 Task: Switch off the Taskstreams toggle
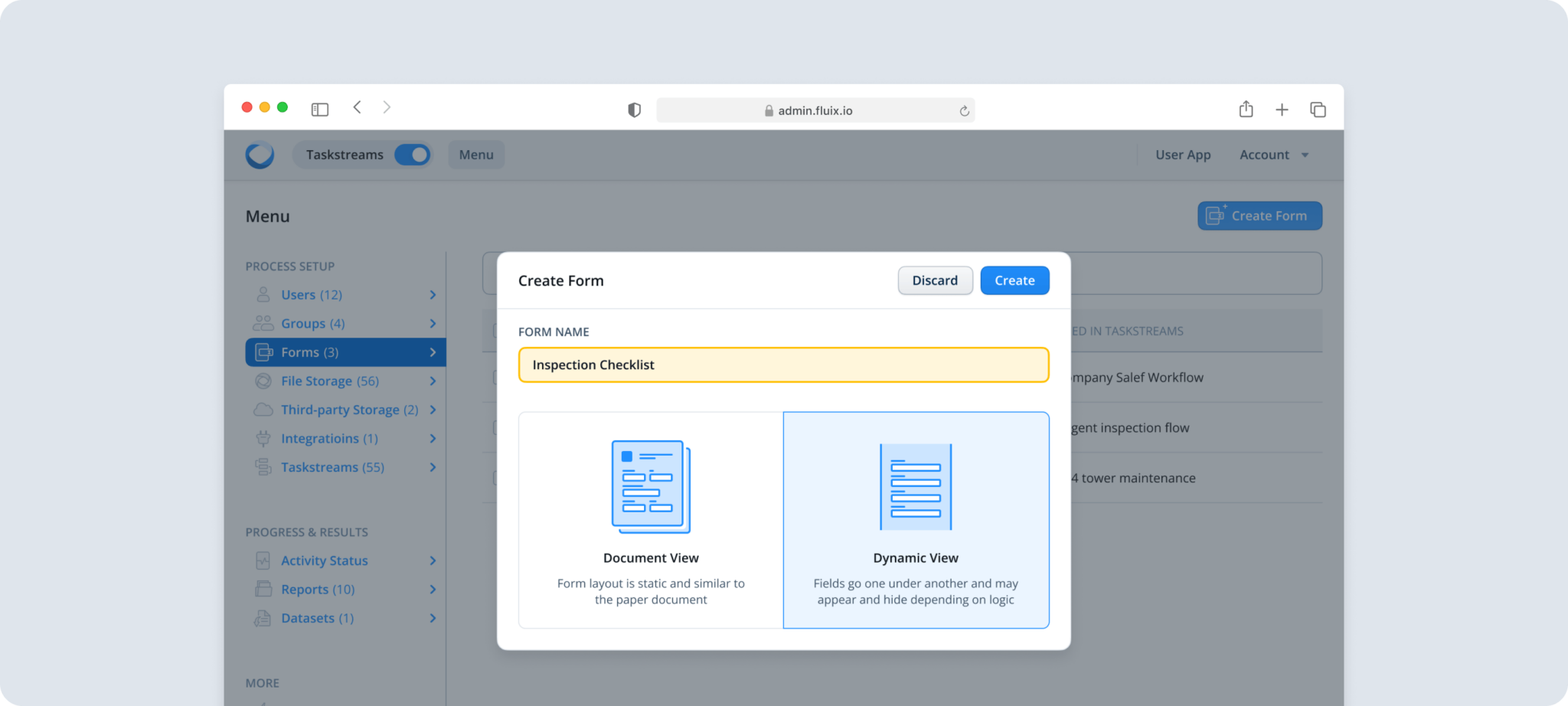[413, 154]
